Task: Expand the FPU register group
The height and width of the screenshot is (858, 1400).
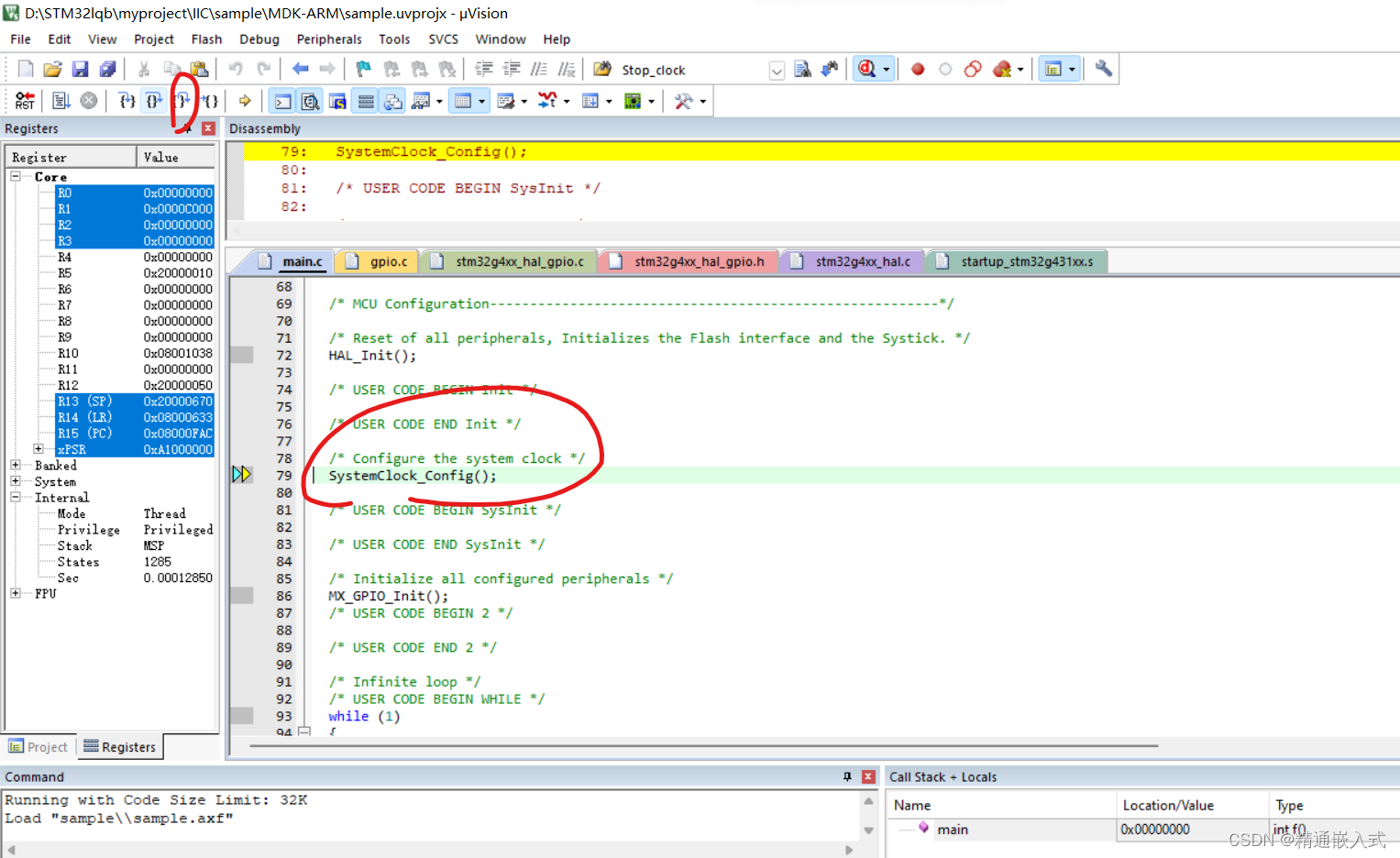Action: pos(16,594)
